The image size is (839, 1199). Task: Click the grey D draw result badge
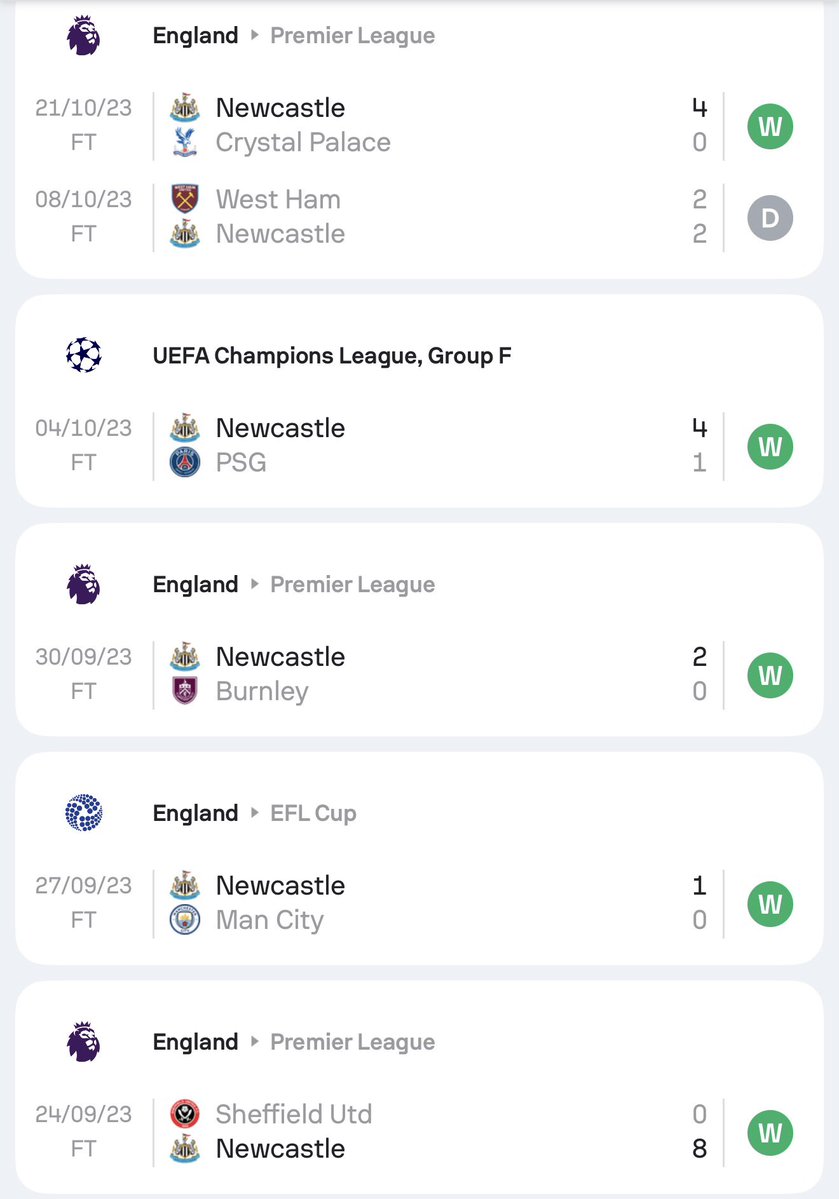click(x=770, y=217)
